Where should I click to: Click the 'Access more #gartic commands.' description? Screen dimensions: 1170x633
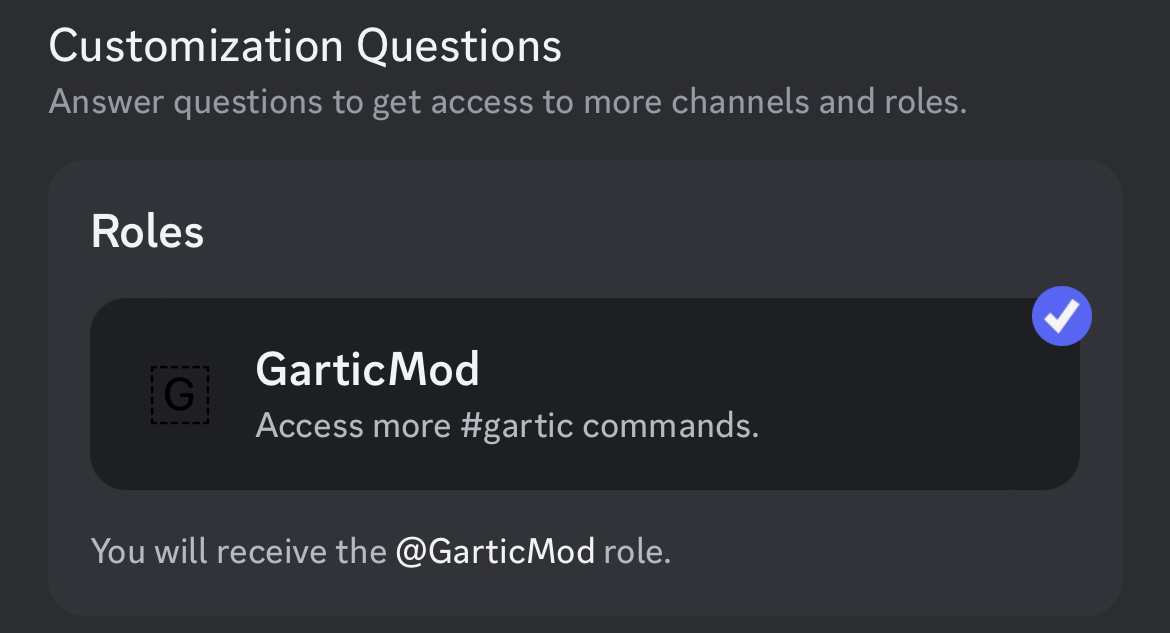(x=507, y=426)
